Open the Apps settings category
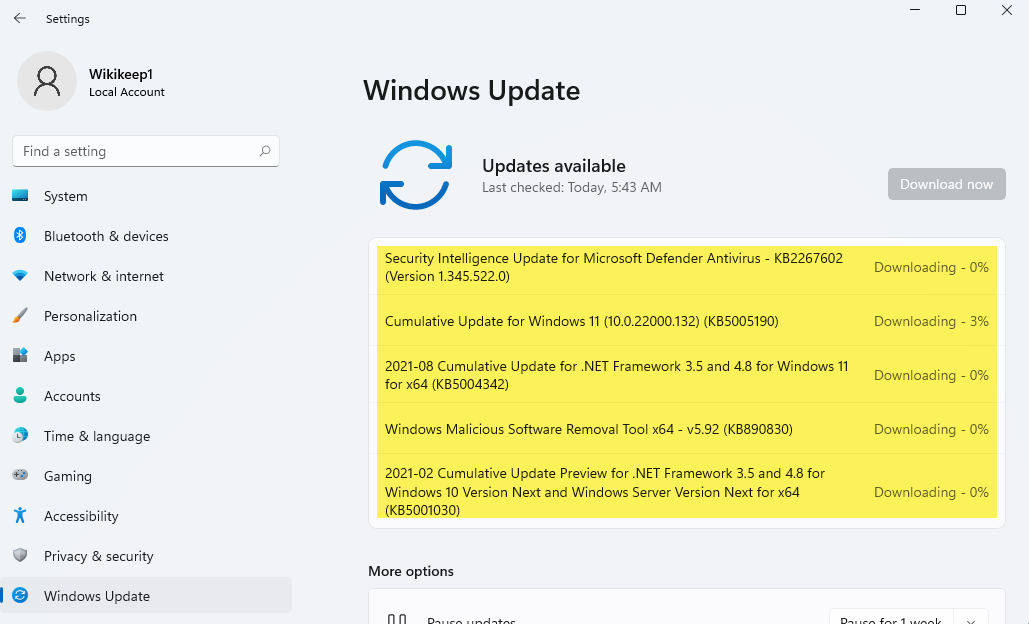 146,356
